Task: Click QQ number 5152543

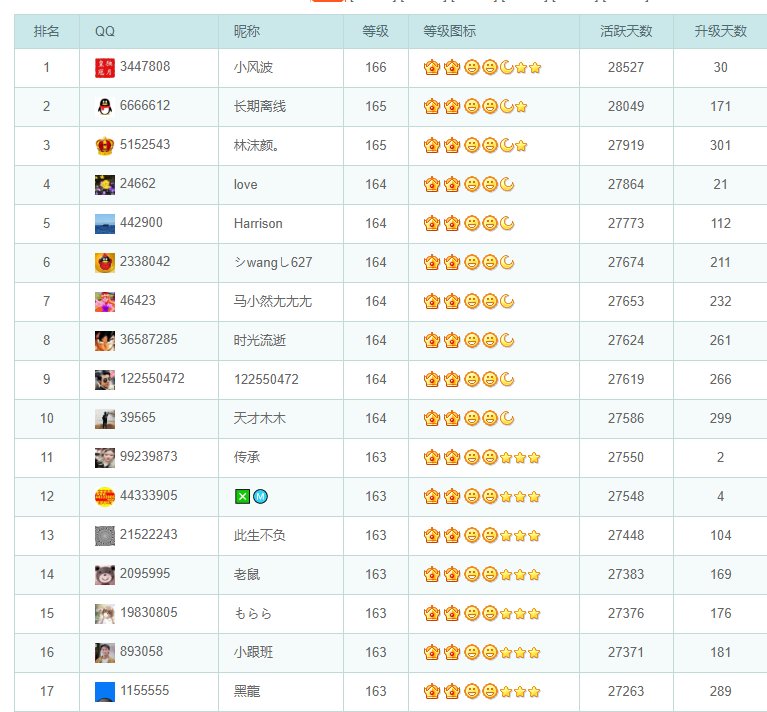Action: 145,145
